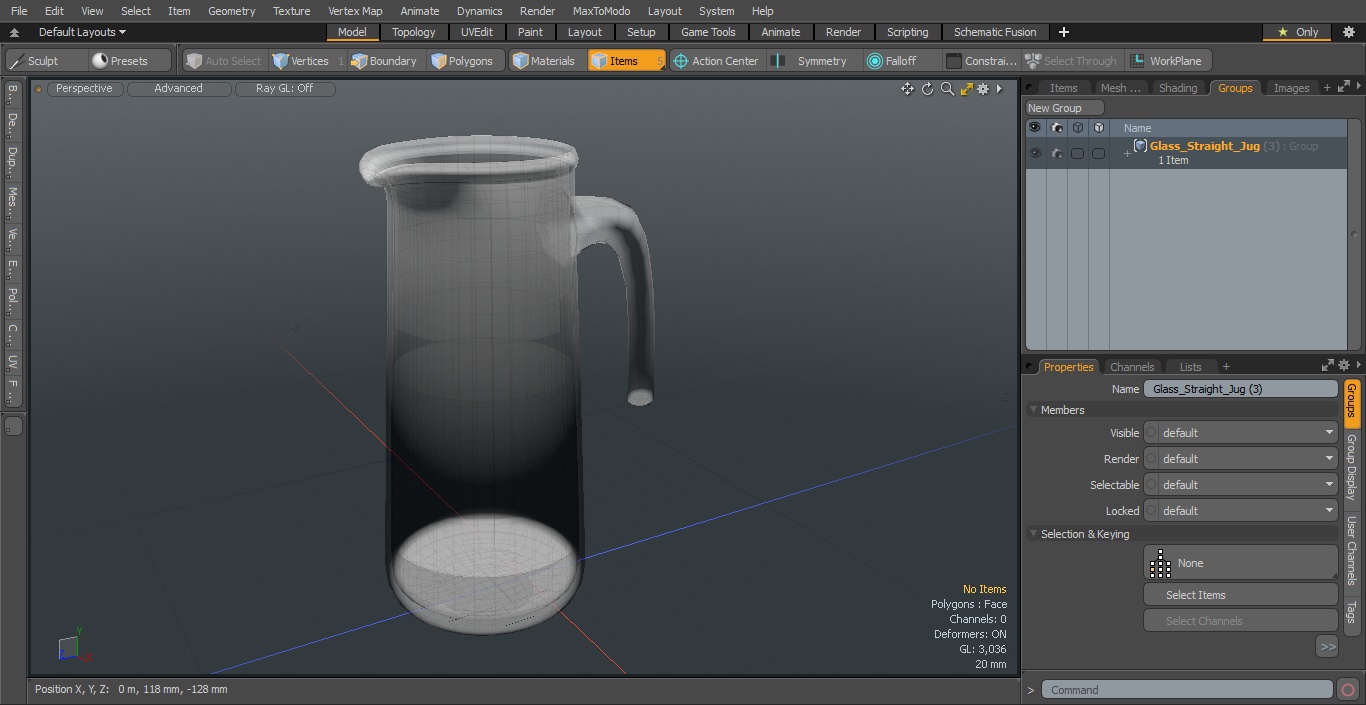This screenshot has width=1366, height=705.
Task: Collapse the Members section
Action: (1033, 410)
